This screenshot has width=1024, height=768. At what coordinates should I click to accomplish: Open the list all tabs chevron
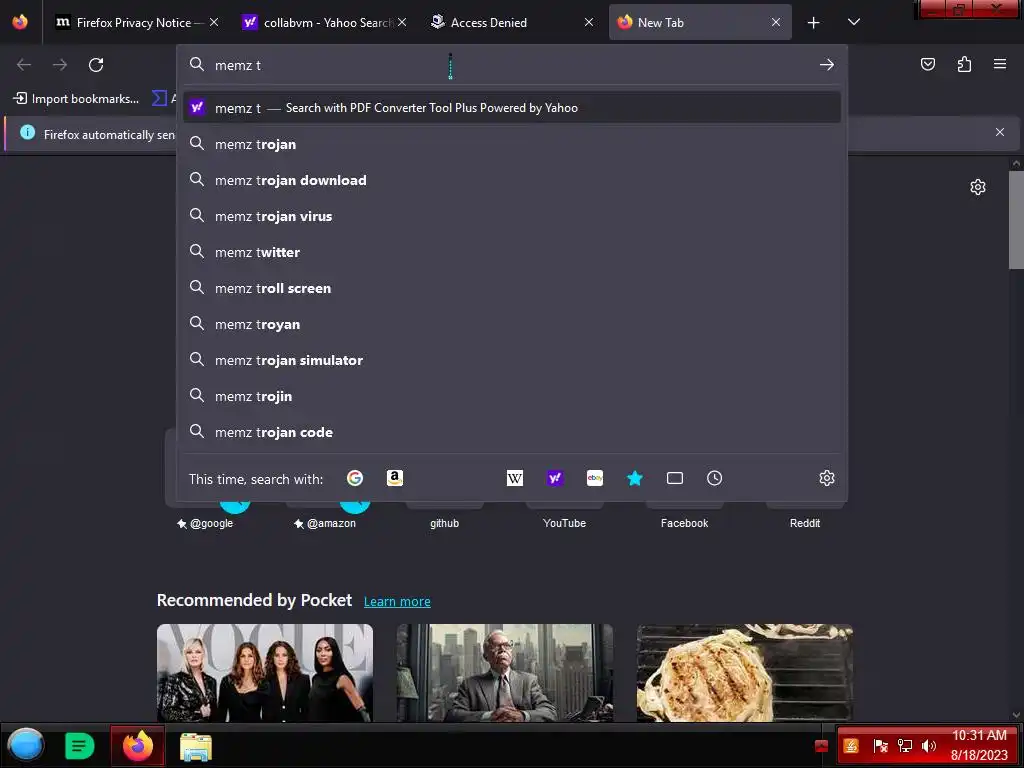854,22
